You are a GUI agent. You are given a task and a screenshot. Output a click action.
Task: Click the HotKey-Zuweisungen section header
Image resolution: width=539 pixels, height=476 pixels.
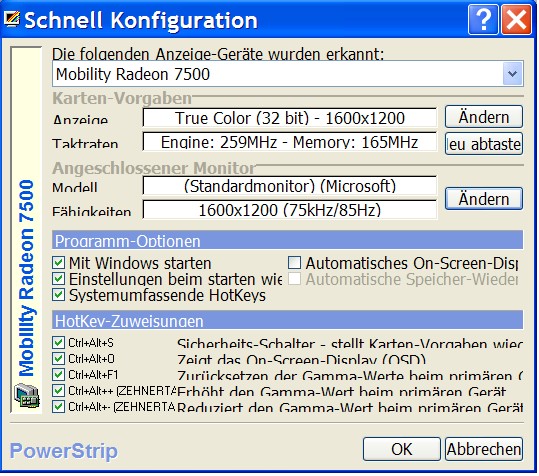(287, 320)
